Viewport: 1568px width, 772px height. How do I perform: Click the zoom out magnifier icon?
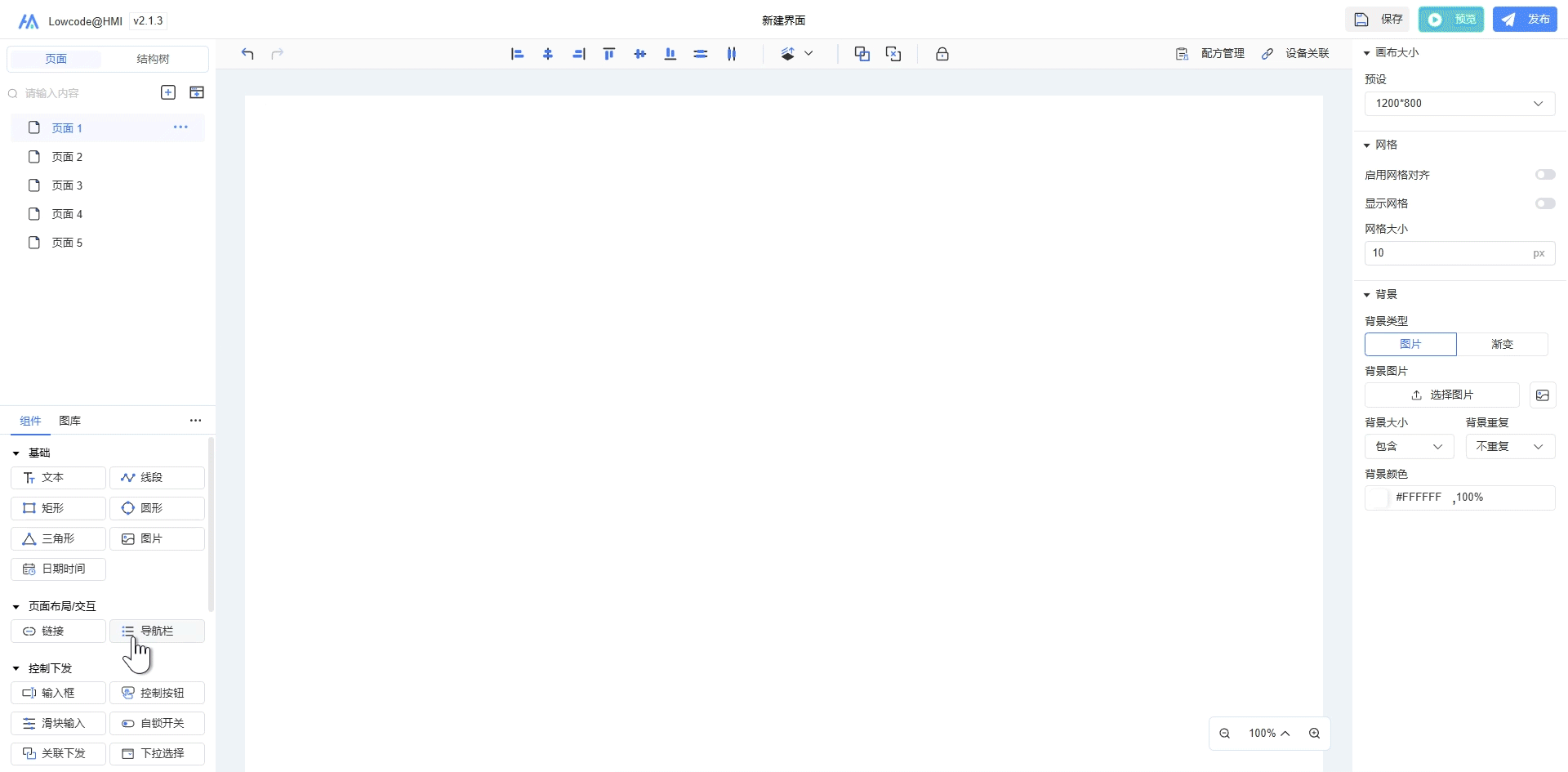coord(1225,734)
